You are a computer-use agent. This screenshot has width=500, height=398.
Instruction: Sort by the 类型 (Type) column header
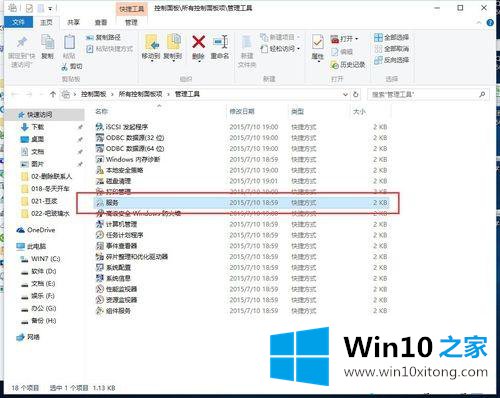pyautogui.click(x=297, y=111)
